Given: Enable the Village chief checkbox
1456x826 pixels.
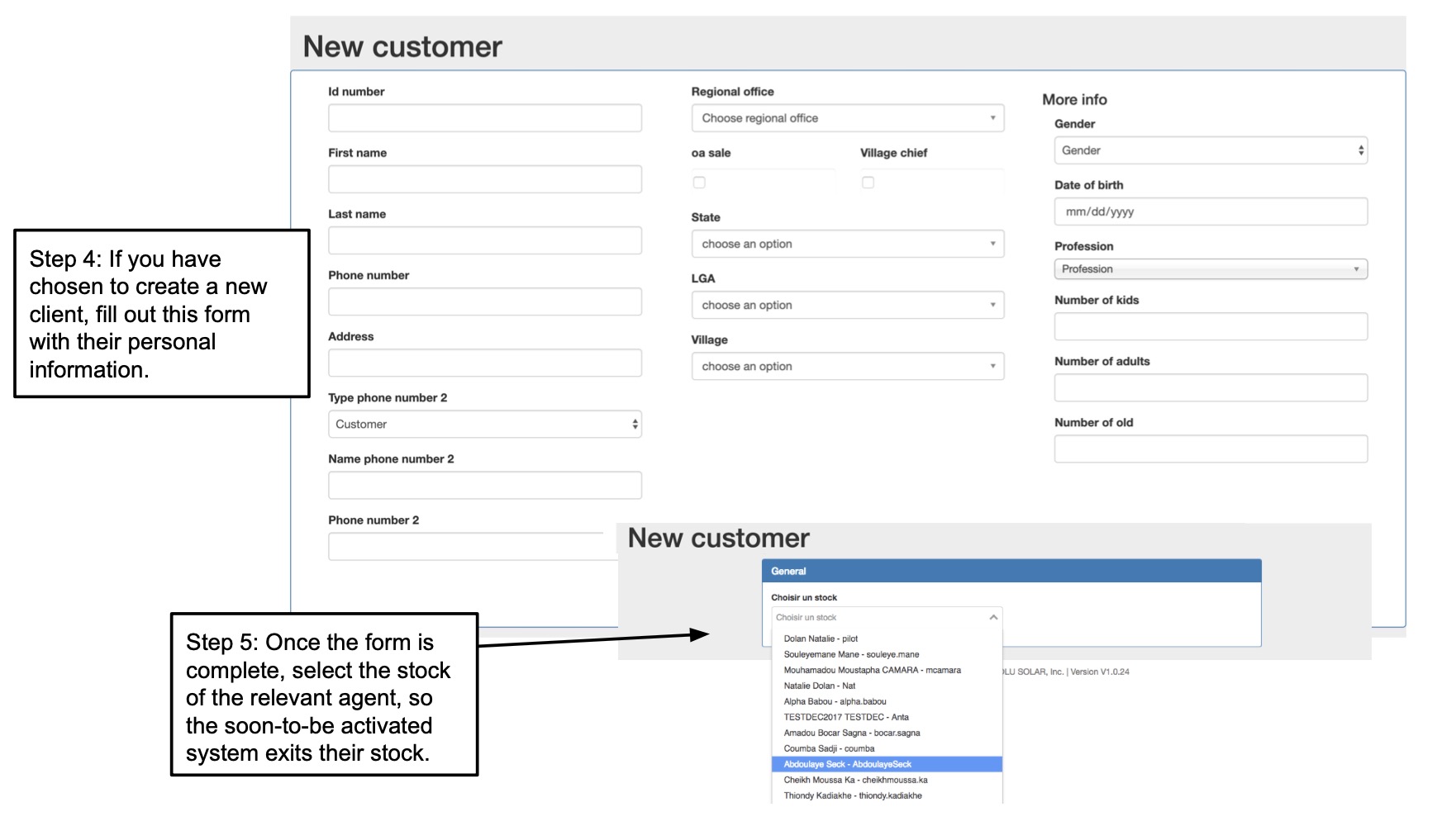Looking at the screenshot, I should 868,183.
